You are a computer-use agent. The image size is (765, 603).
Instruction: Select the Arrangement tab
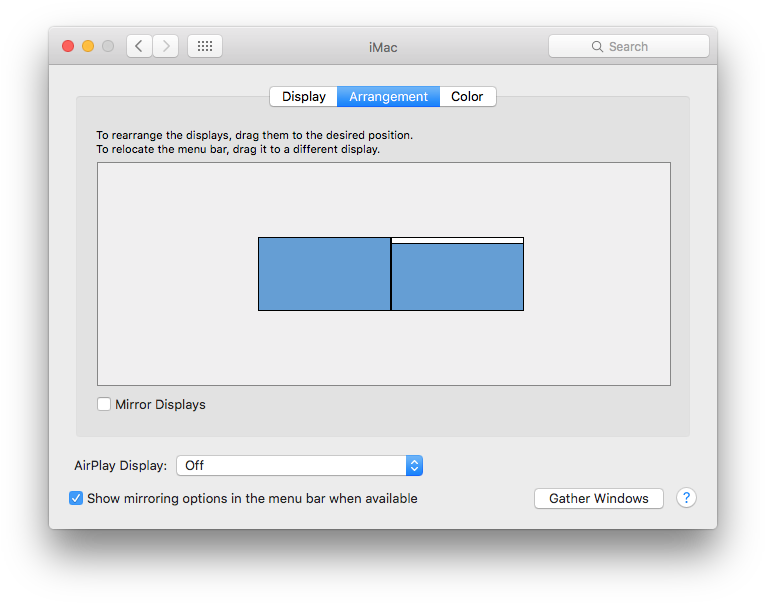tap(388, 97)
